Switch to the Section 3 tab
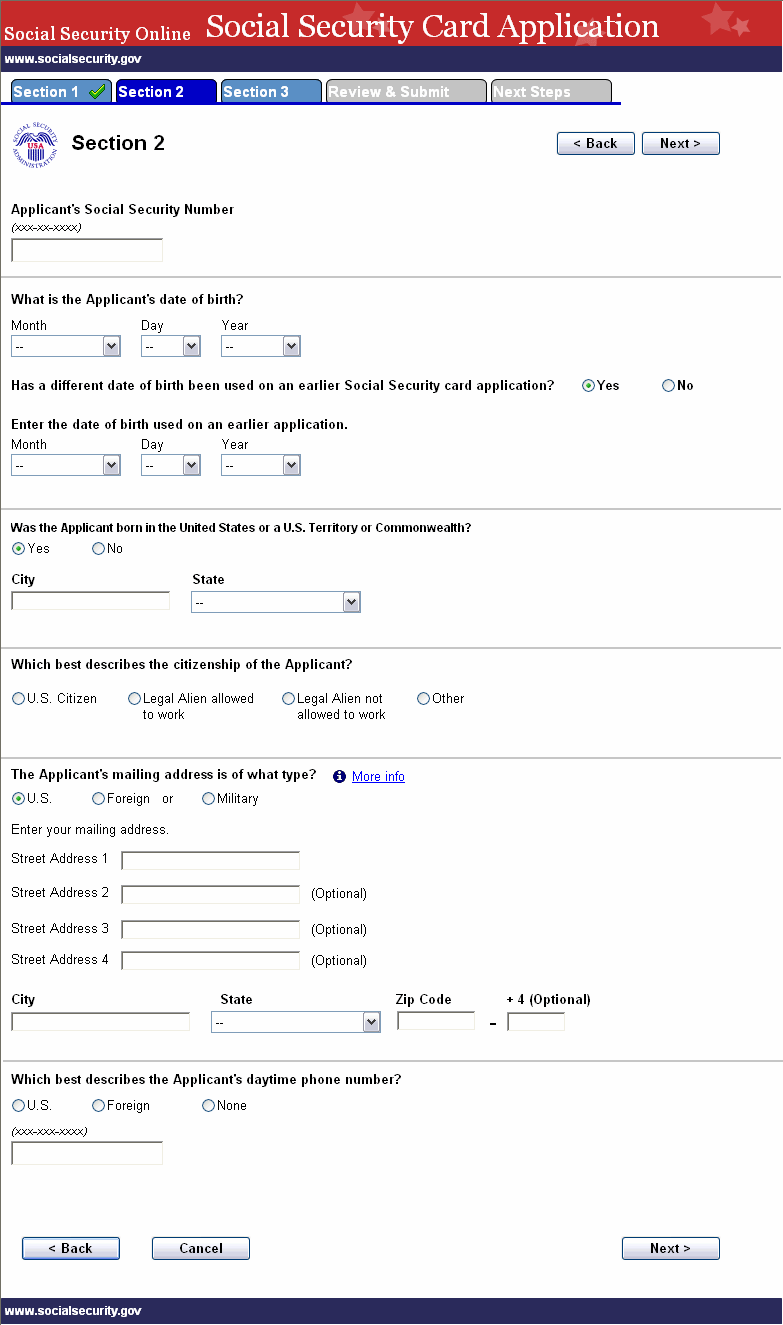The image size is (783, 1325). pyautogui.click(x=270, y=92)
